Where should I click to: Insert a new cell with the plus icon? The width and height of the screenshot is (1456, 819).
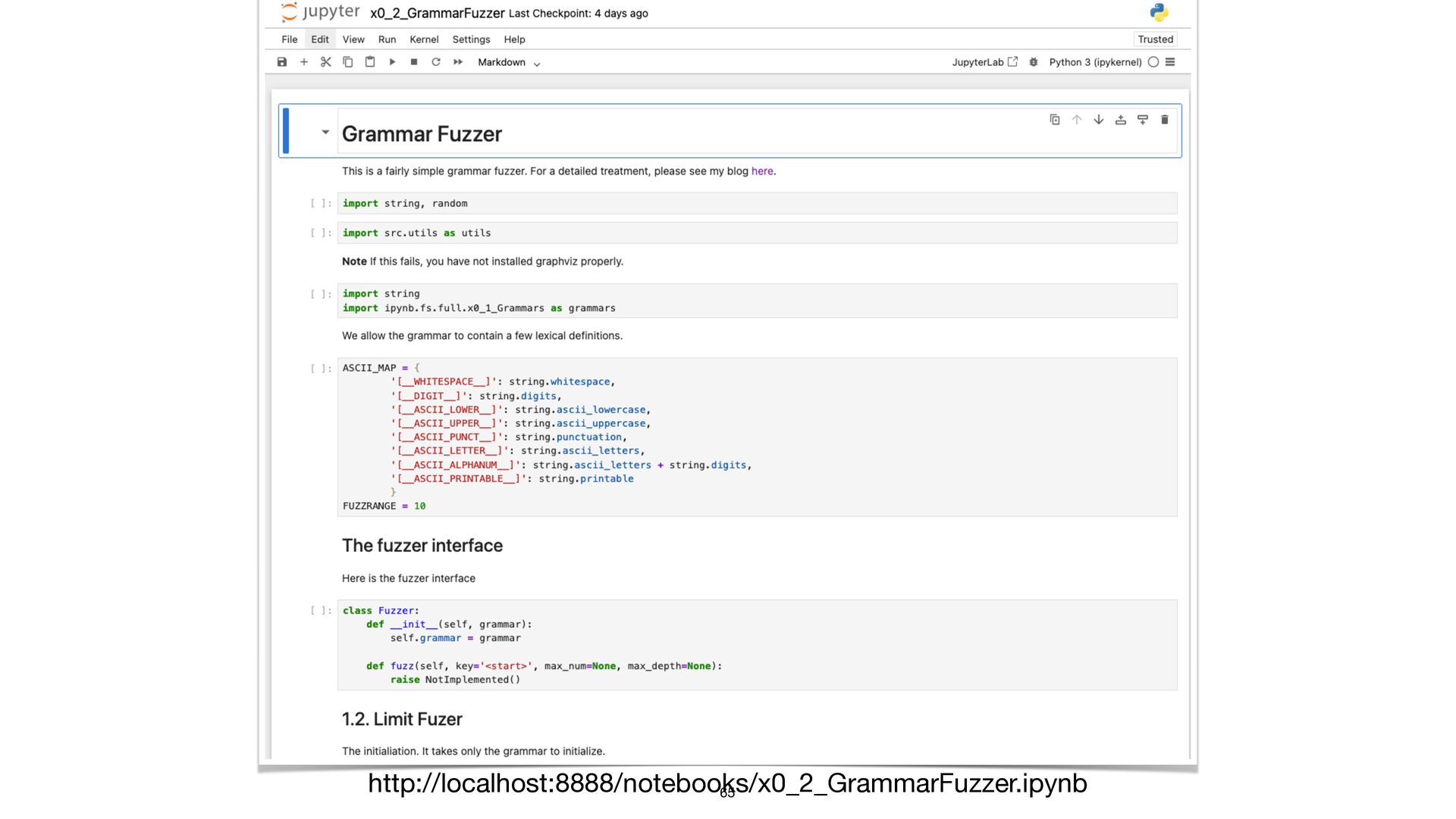click(304, 62)
